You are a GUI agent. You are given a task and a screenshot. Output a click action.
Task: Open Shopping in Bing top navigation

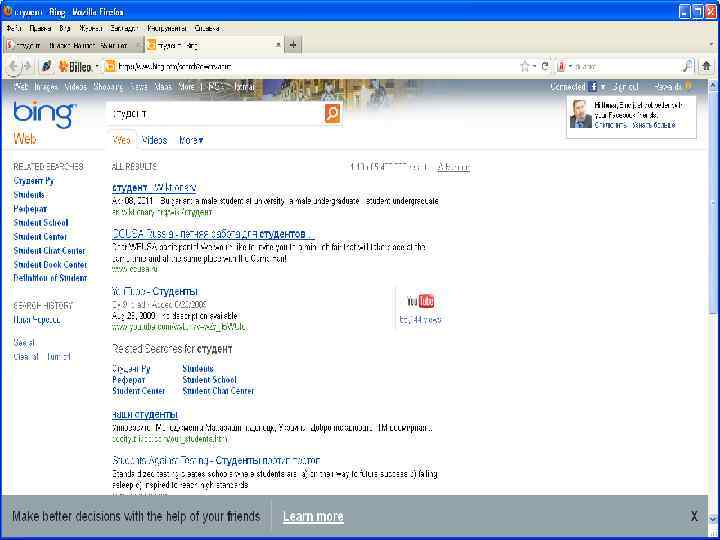pos(108,86)
